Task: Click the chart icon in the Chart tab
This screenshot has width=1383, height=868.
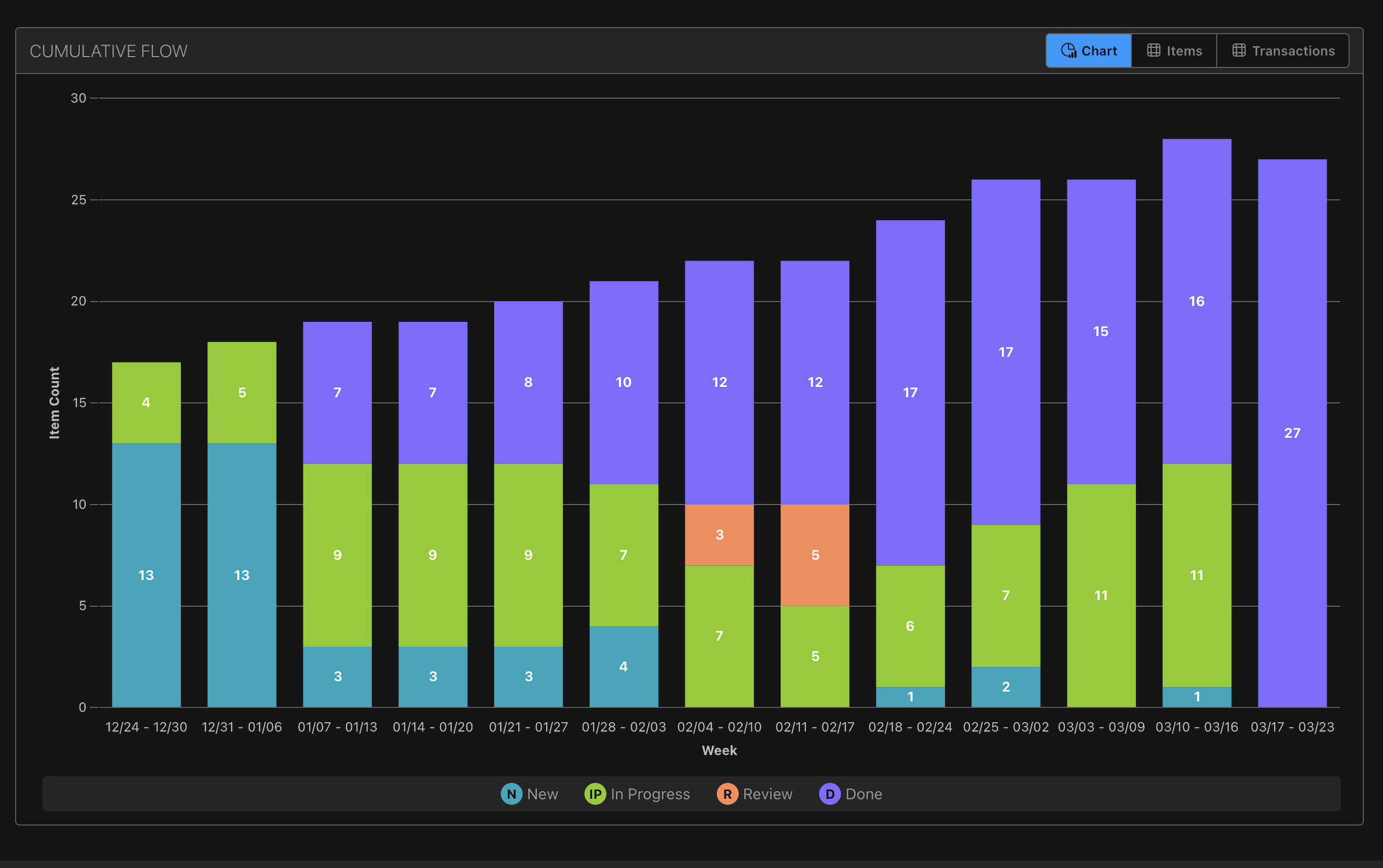Action: pos(1069,50)
